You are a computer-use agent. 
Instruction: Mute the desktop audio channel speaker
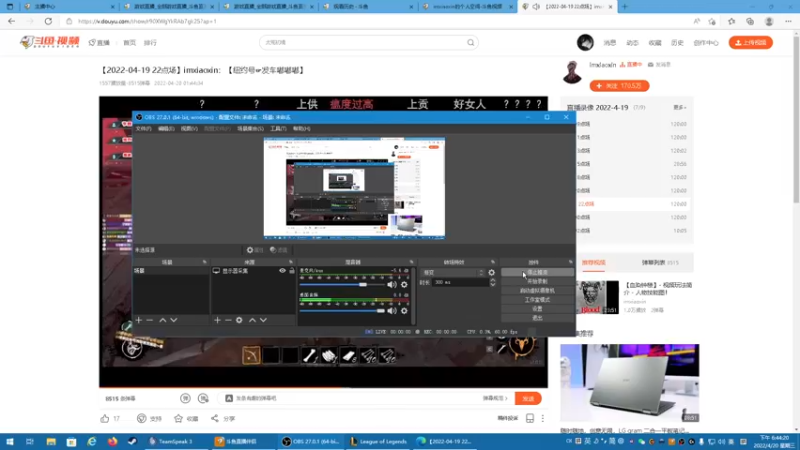click(391, 311)
